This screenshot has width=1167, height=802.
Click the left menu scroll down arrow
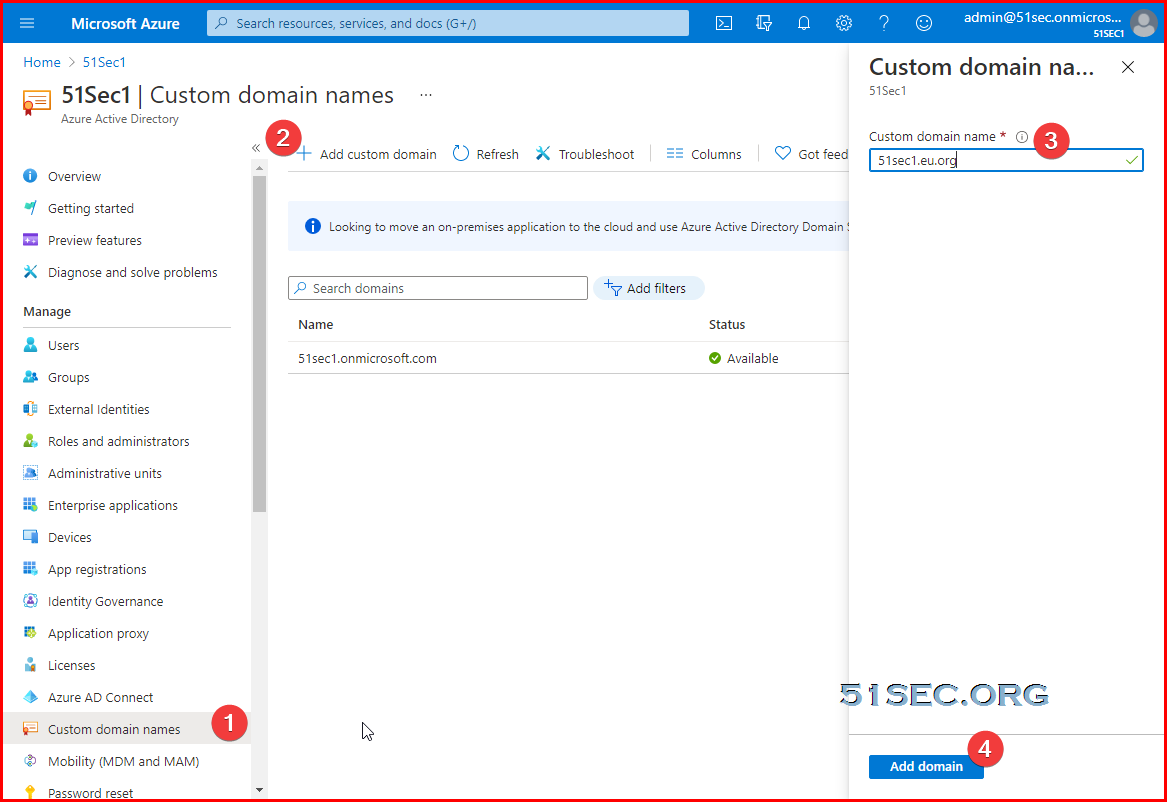(x=259, y=790)
